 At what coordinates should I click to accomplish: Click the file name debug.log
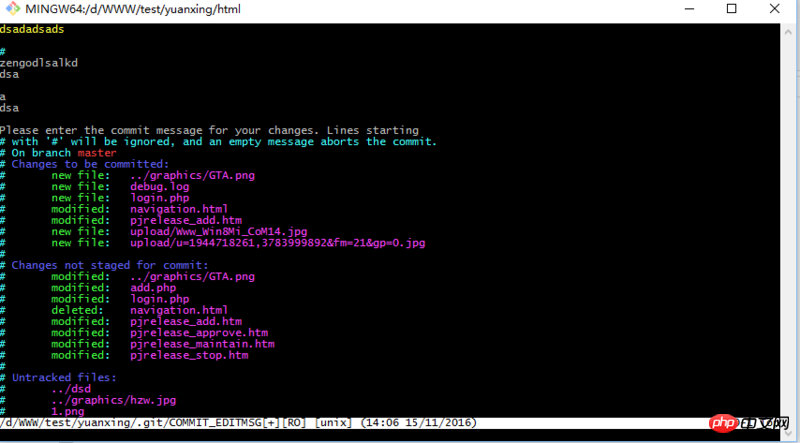point(160,187)
